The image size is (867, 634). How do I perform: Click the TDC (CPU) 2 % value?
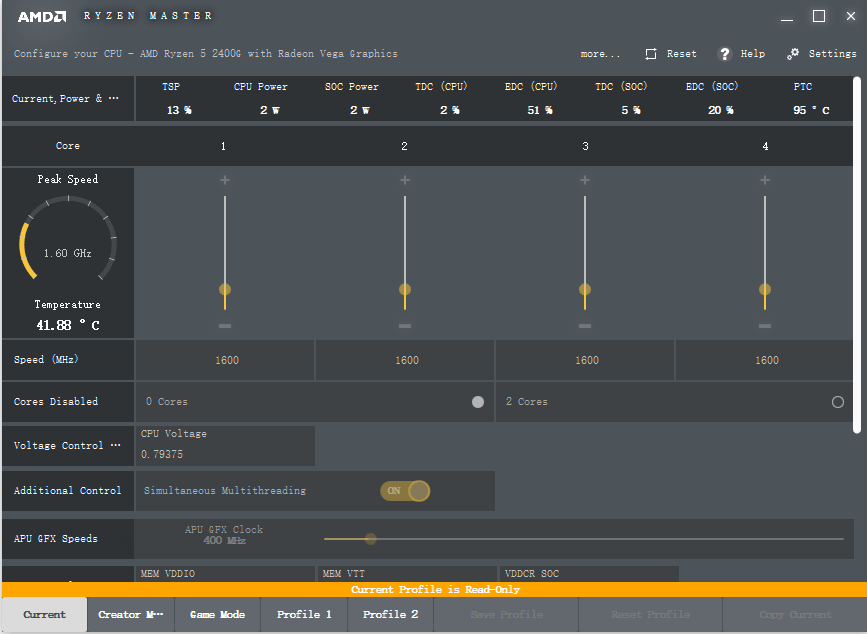[x=450, y=110]
